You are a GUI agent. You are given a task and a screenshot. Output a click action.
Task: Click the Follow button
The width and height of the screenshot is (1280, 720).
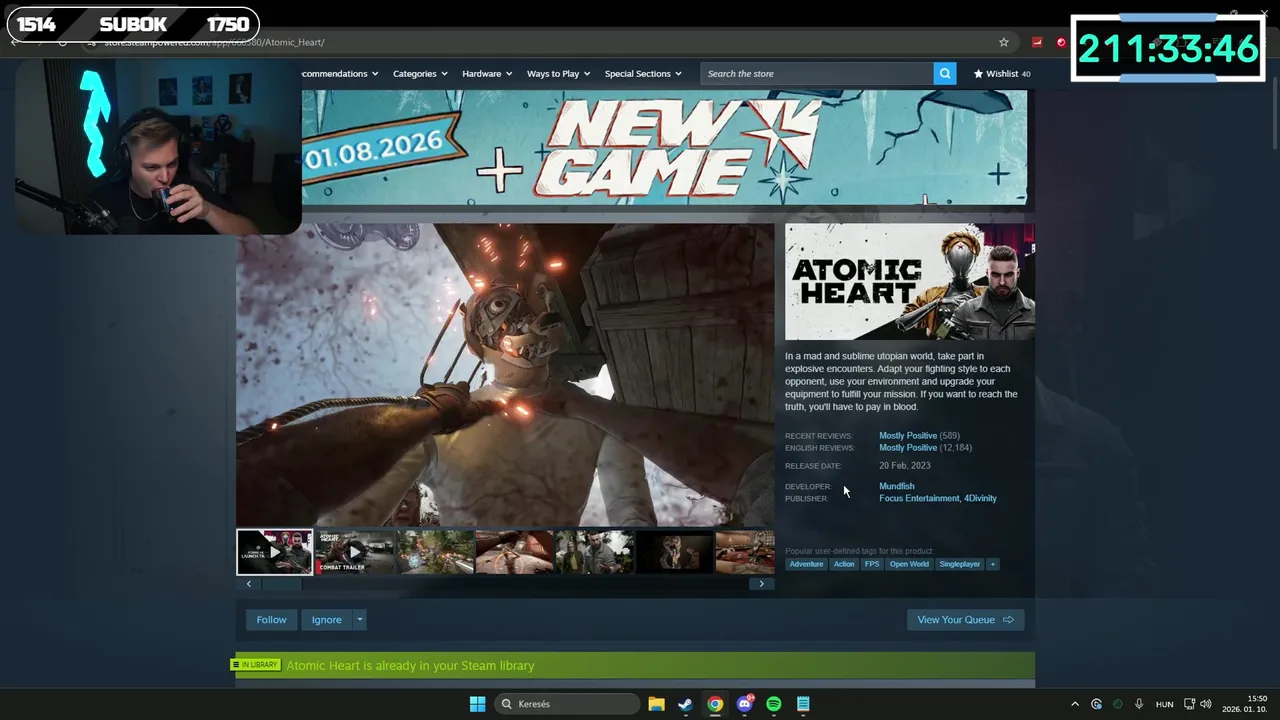click(x=271, y=620)
